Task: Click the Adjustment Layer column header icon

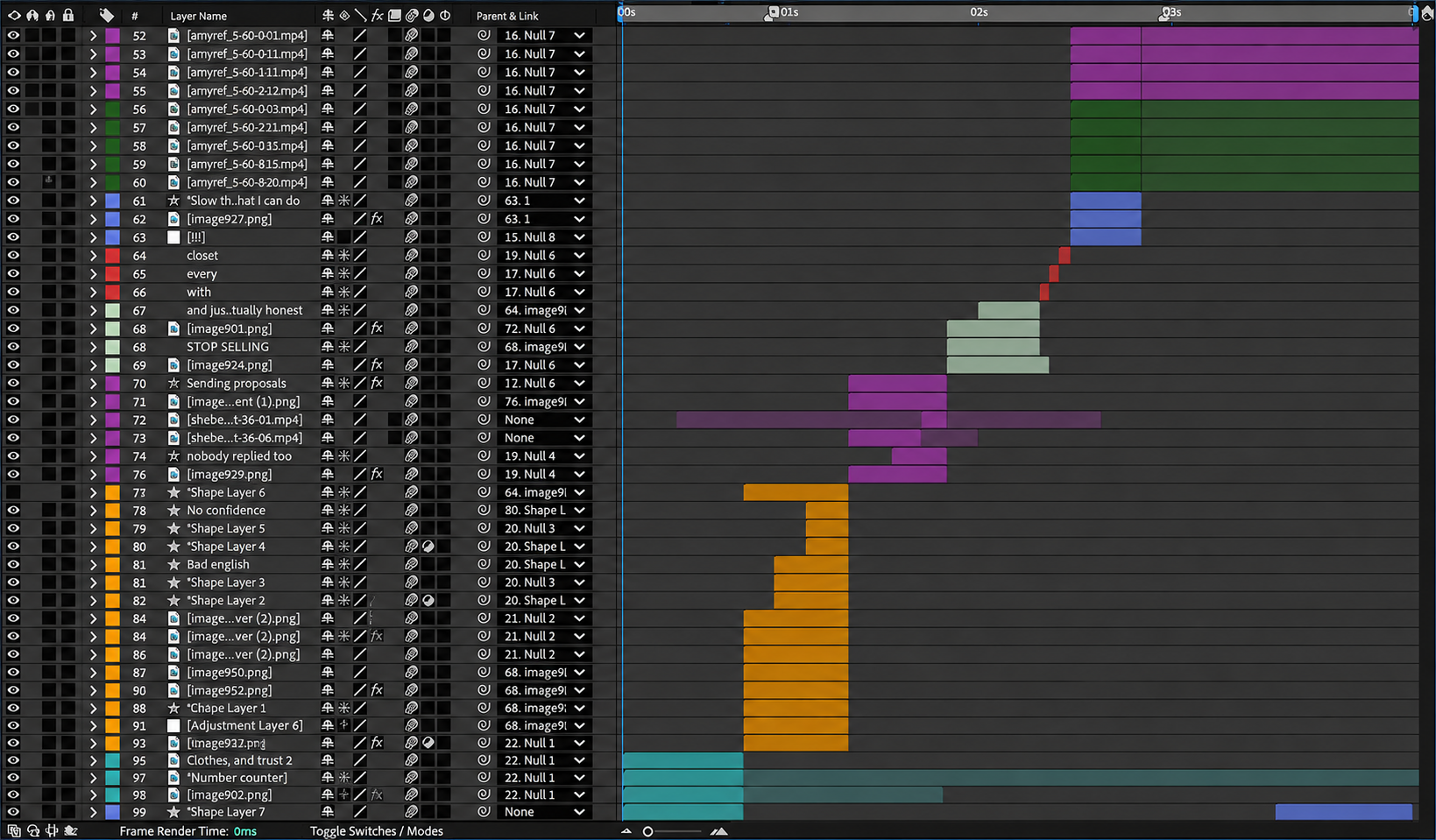Action: click(x=428, y=15)
